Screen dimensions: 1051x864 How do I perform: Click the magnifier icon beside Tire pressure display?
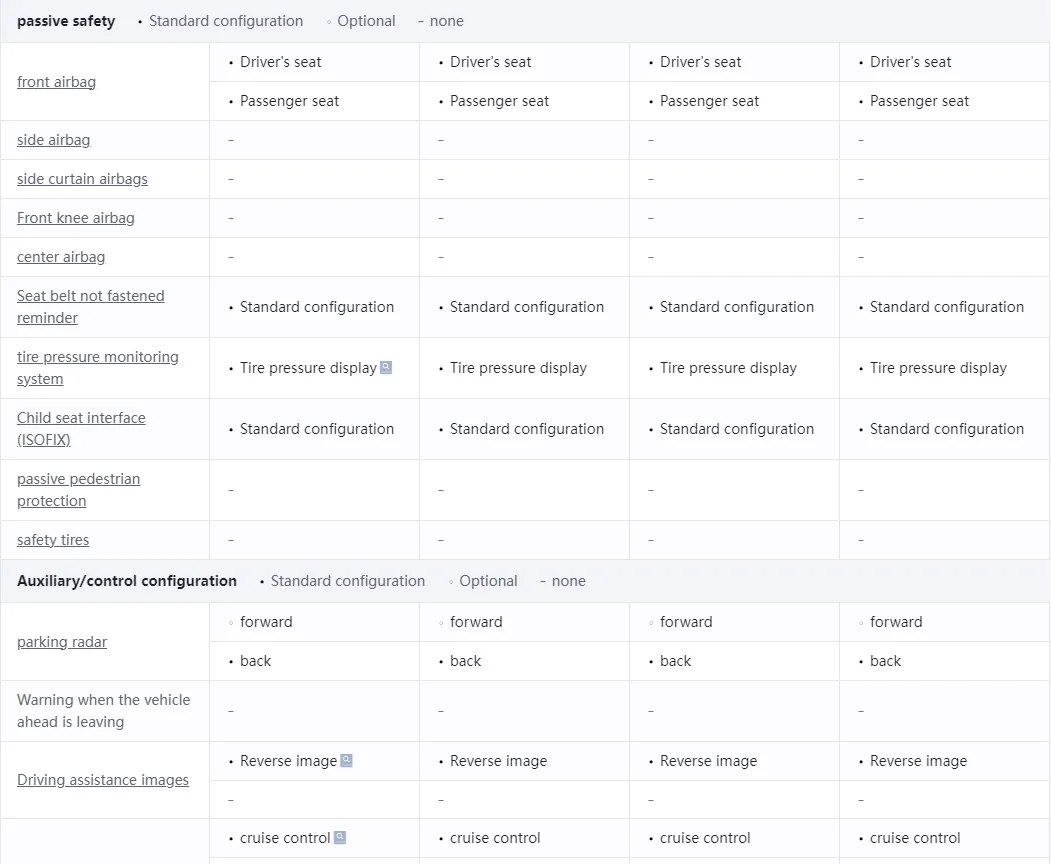click(x=387, y=367)
